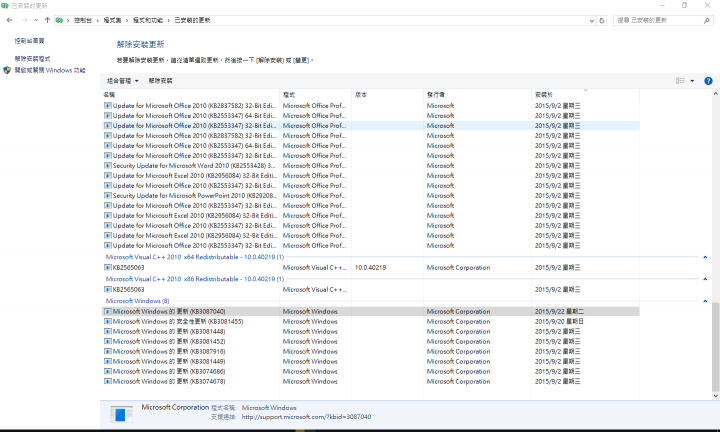This screenshot has width=720, height=432.
Task: Select the 程式和功能 breadcrumb
Action: 148,20
